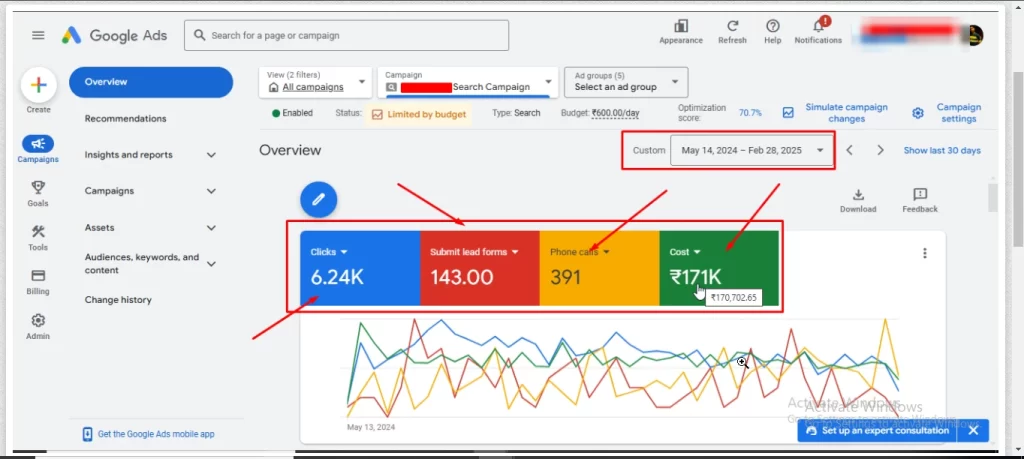Open the Help icon
Image resolution: width=1024 pixels, height=459 pixels.
[773, 26]
